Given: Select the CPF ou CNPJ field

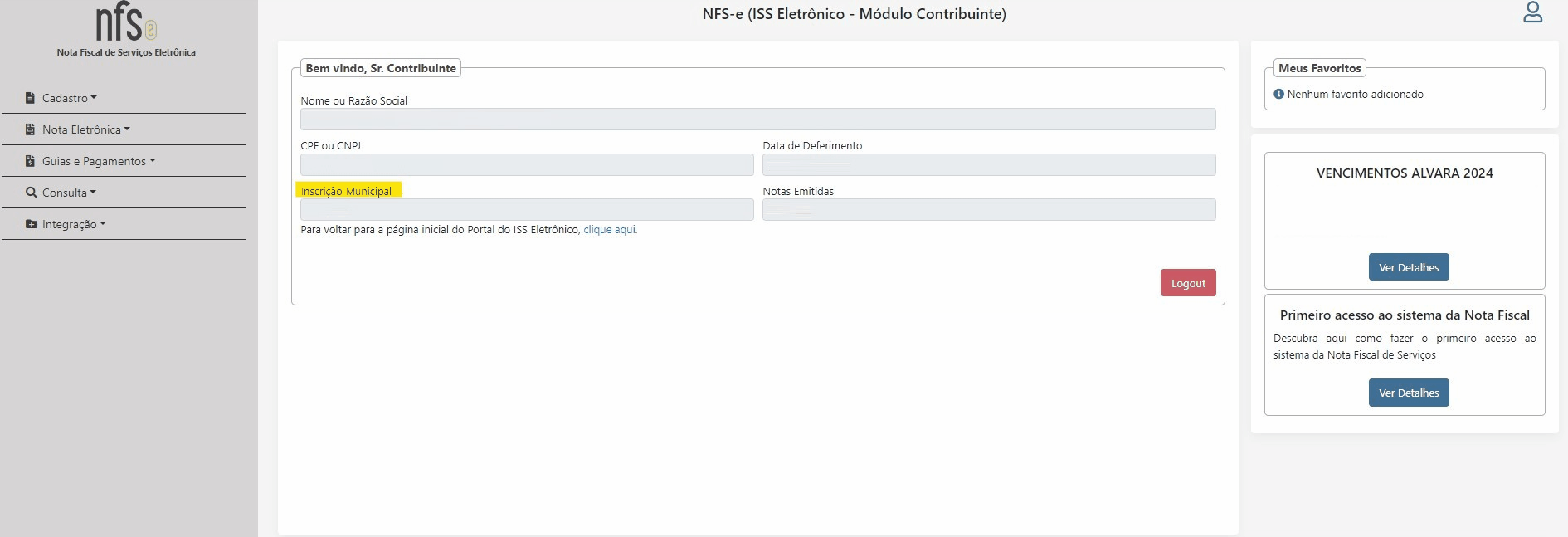Looking at the screenshot, I should (527, 164).
